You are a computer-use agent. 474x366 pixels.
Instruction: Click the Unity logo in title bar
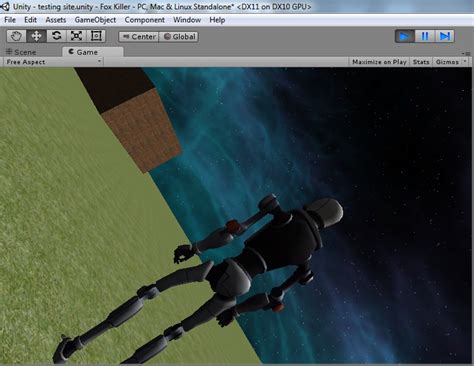coord(5,6)
